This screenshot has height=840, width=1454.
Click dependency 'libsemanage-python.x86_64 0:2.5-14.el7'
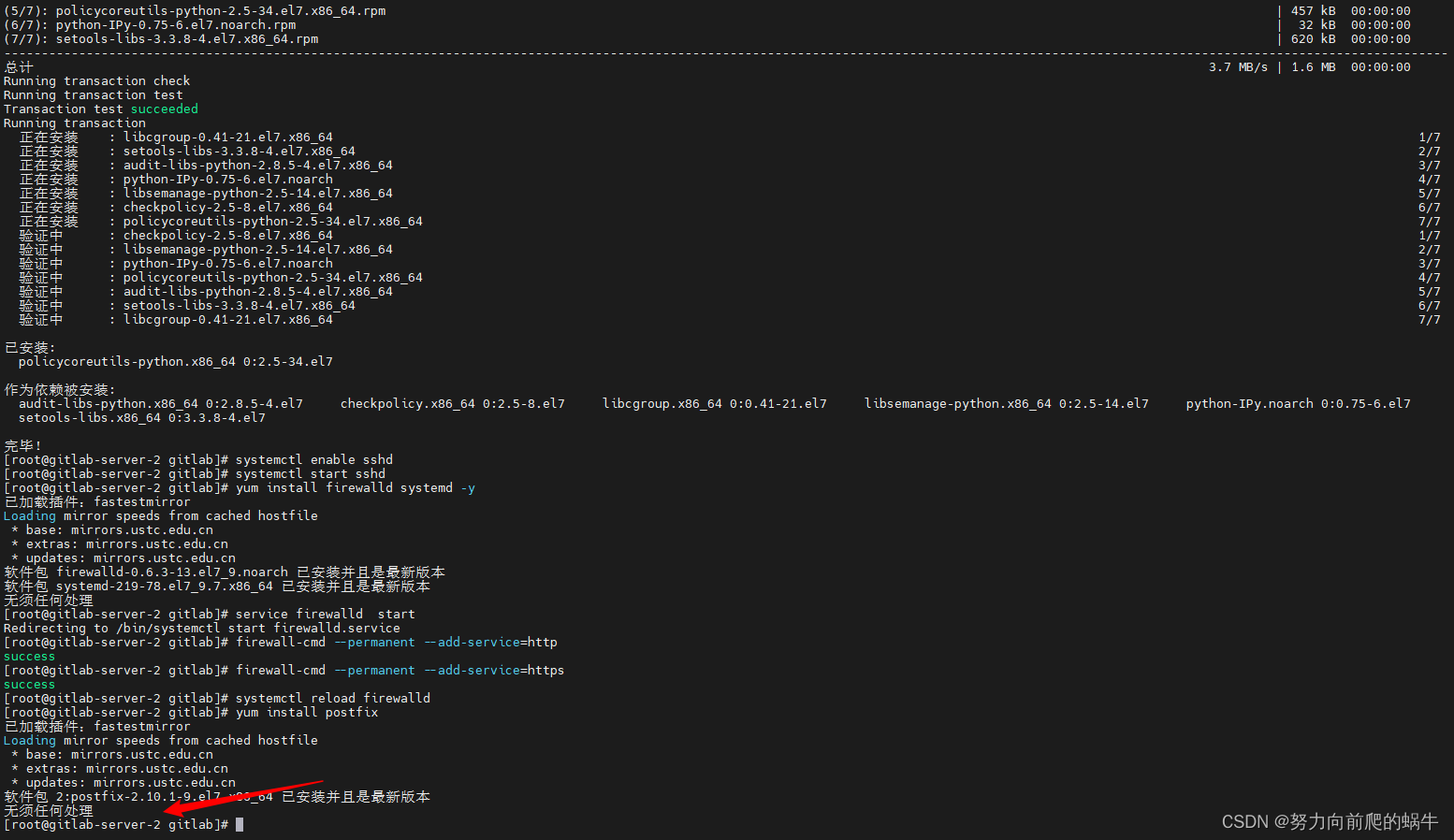[1007, 404]
